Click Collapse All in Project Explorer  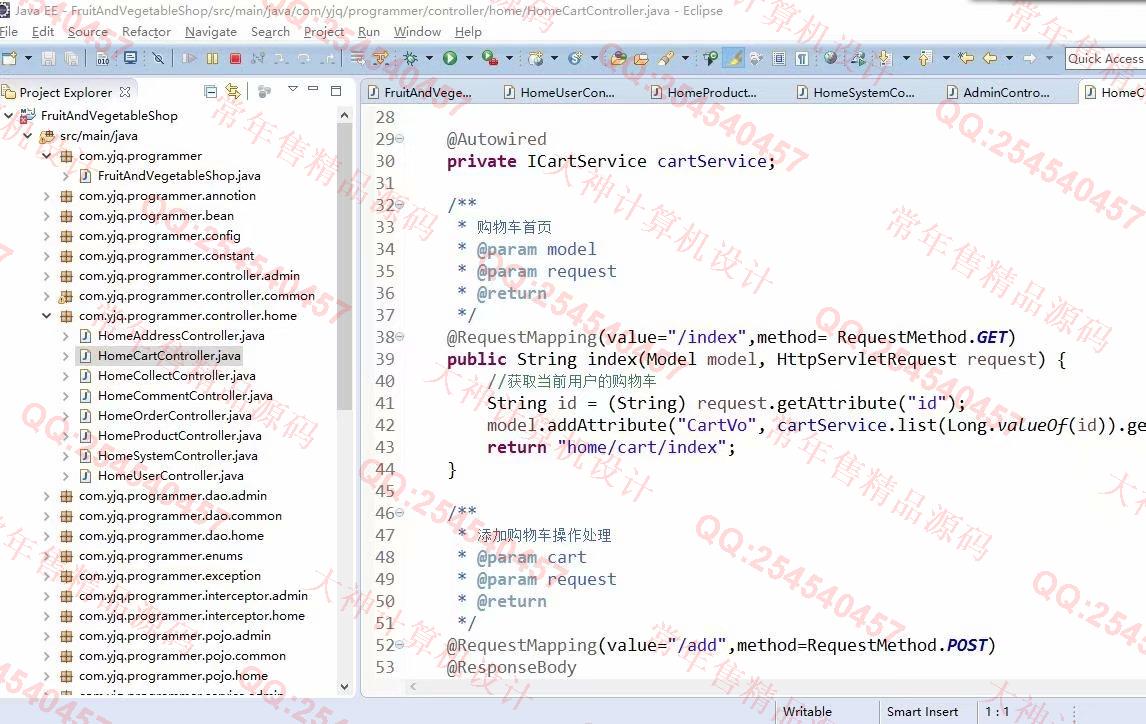tap(210, 92)
